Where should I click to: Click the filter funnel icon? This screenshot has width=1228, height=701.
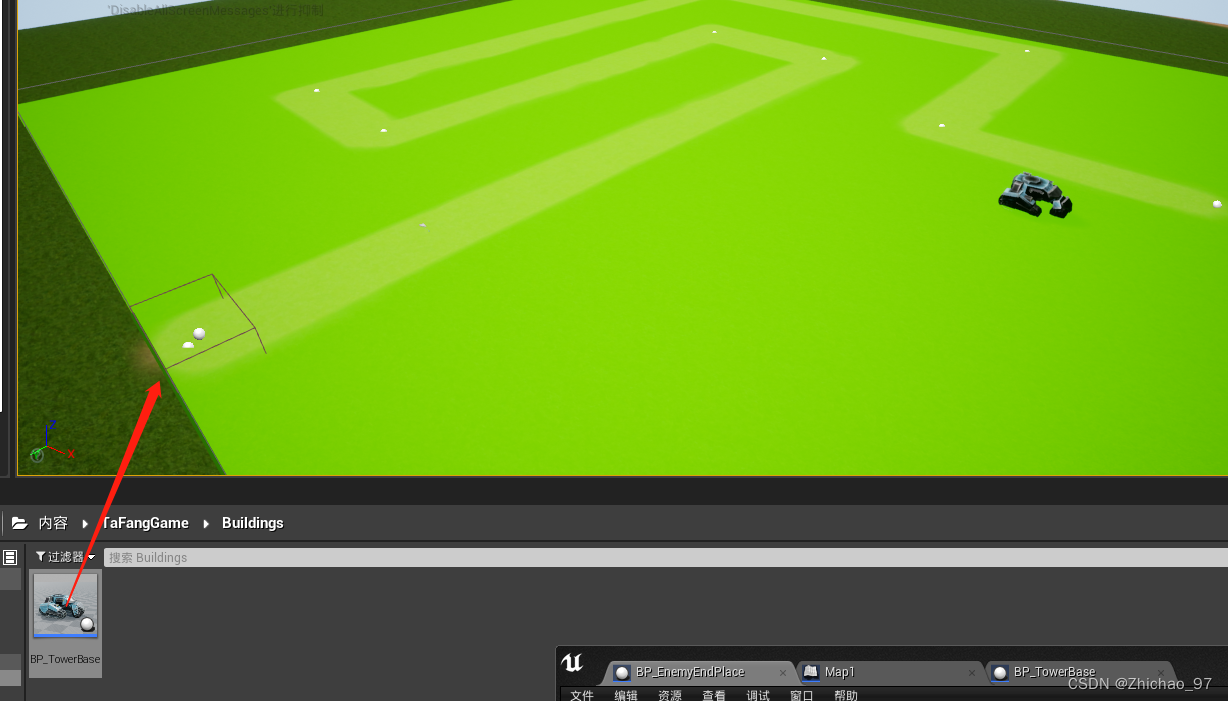coord(41,557)
